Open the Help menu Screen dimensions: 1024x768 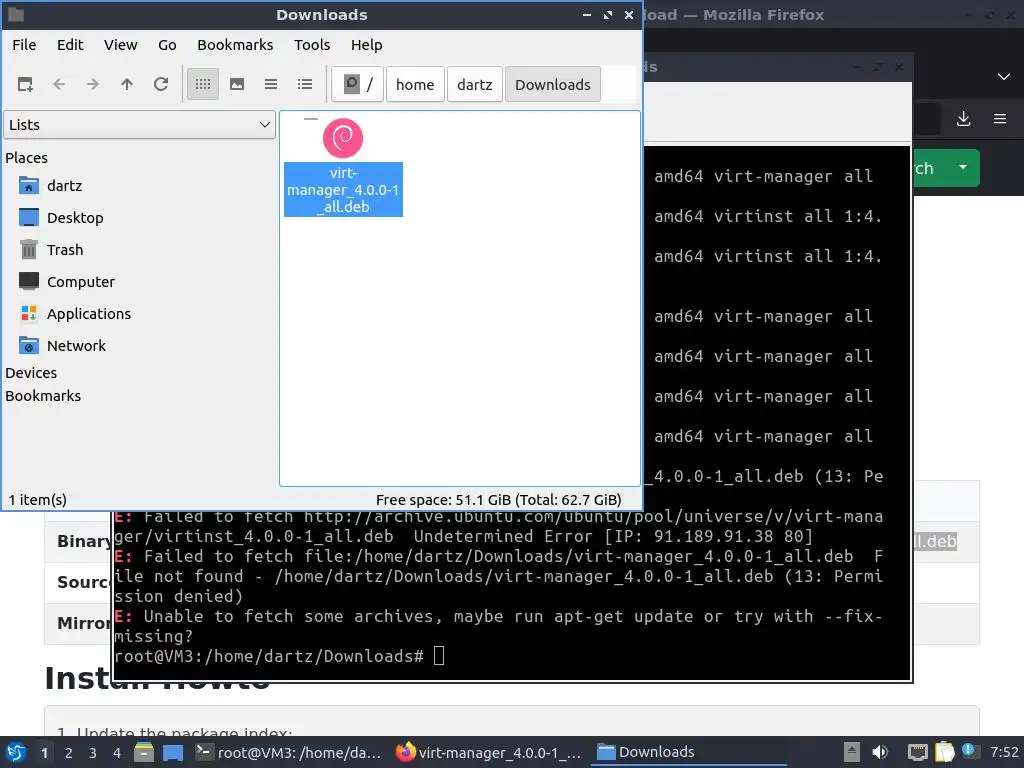[366, 45]
